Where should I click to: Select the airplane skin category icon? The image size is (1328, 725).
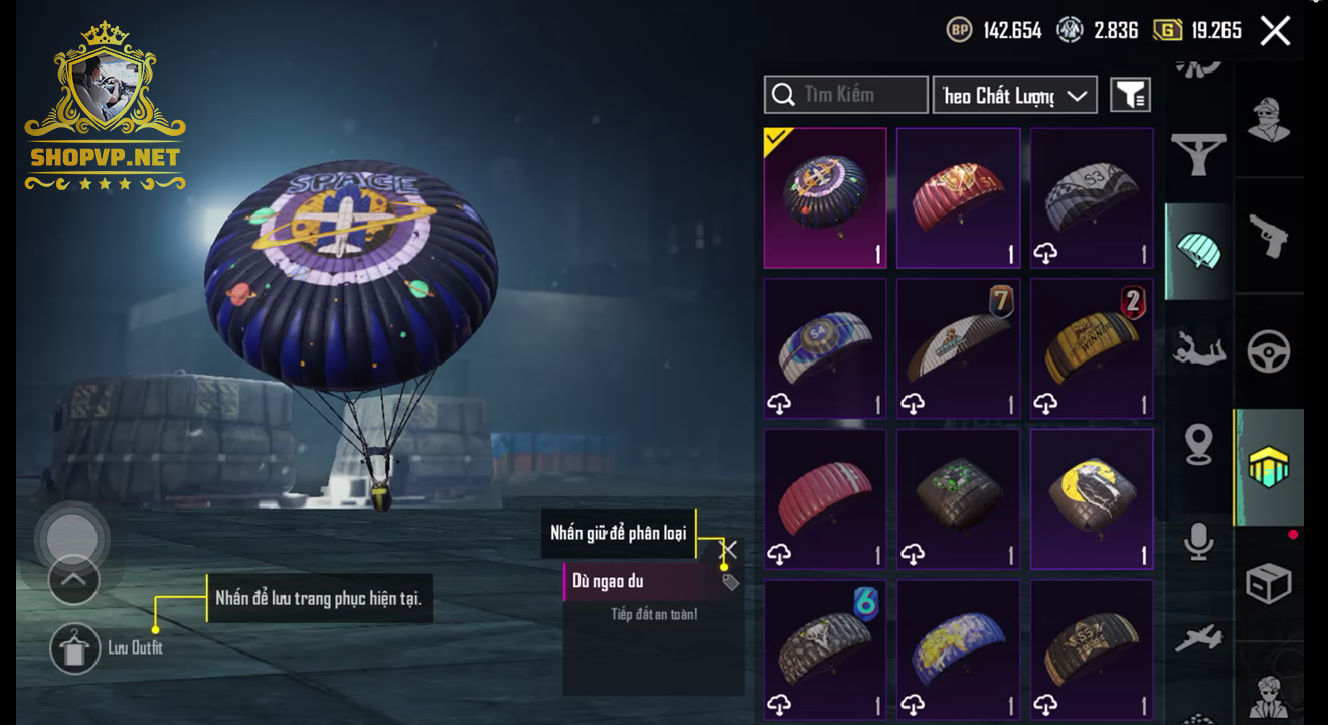[1198, 638]
